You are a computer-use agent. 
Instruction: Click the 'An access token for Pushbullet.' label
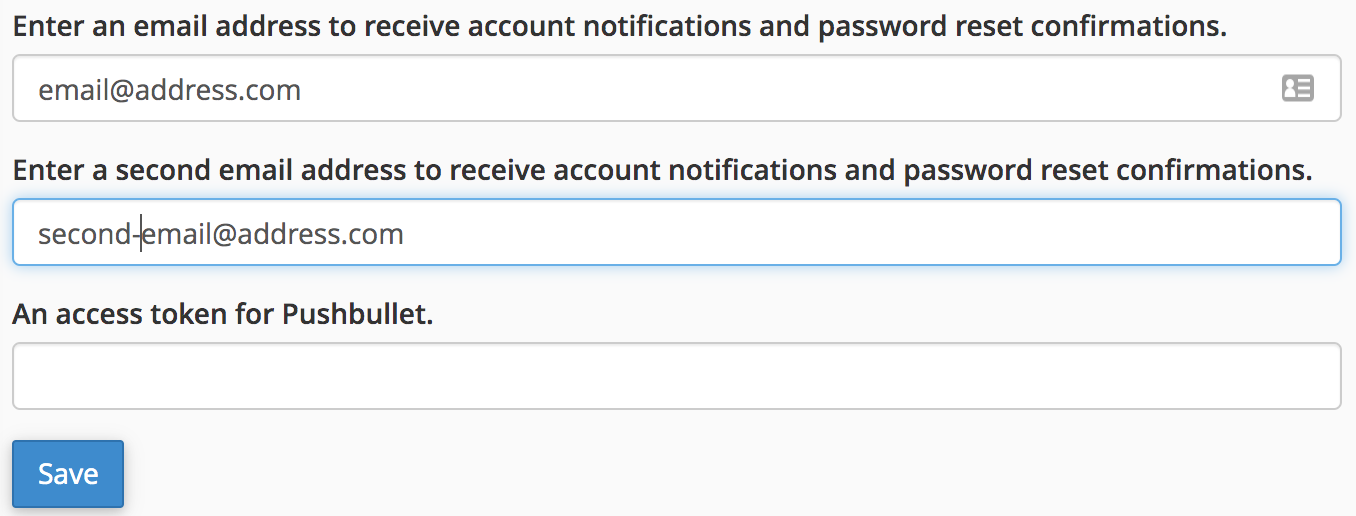[223, 316]
